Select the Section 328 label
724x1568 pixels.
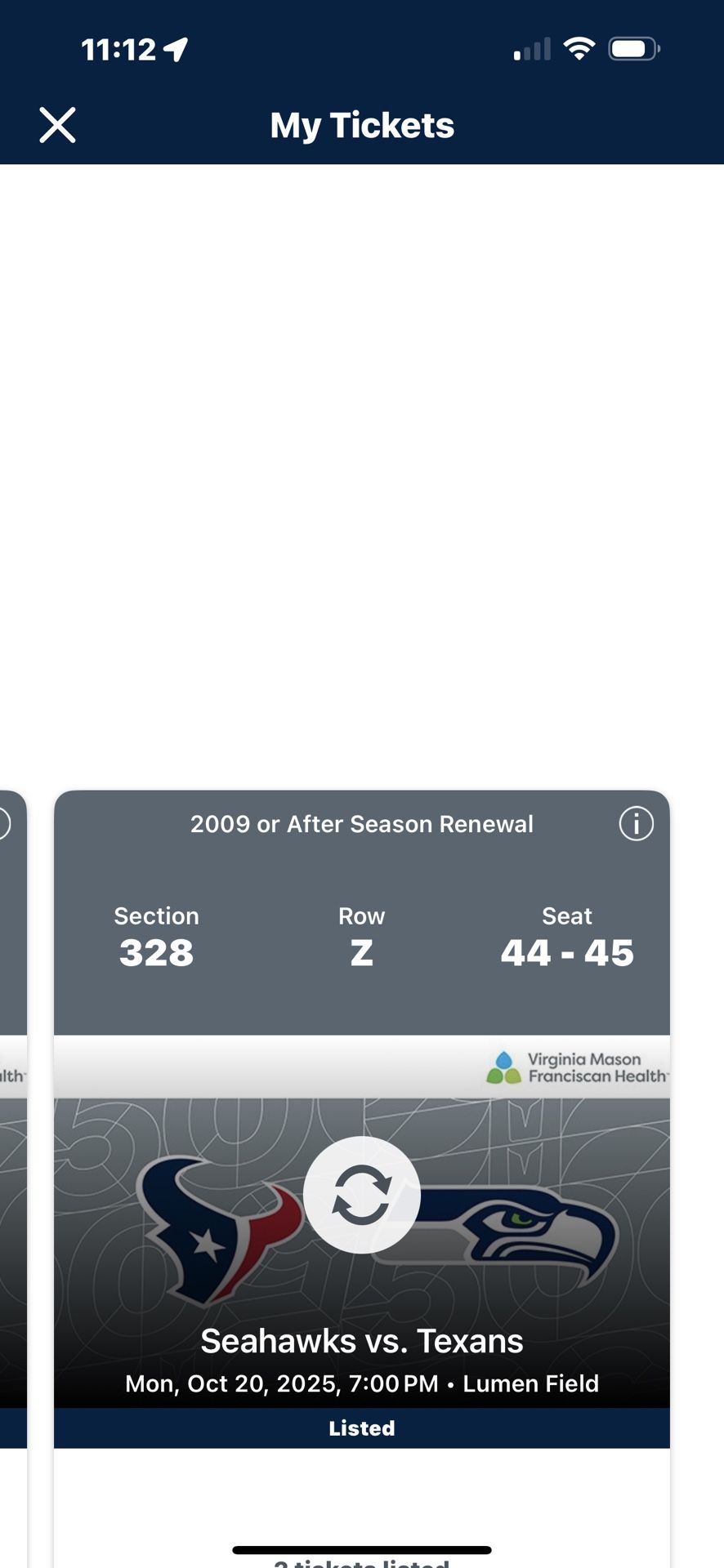pyautogui.click(x=156, y=938)
